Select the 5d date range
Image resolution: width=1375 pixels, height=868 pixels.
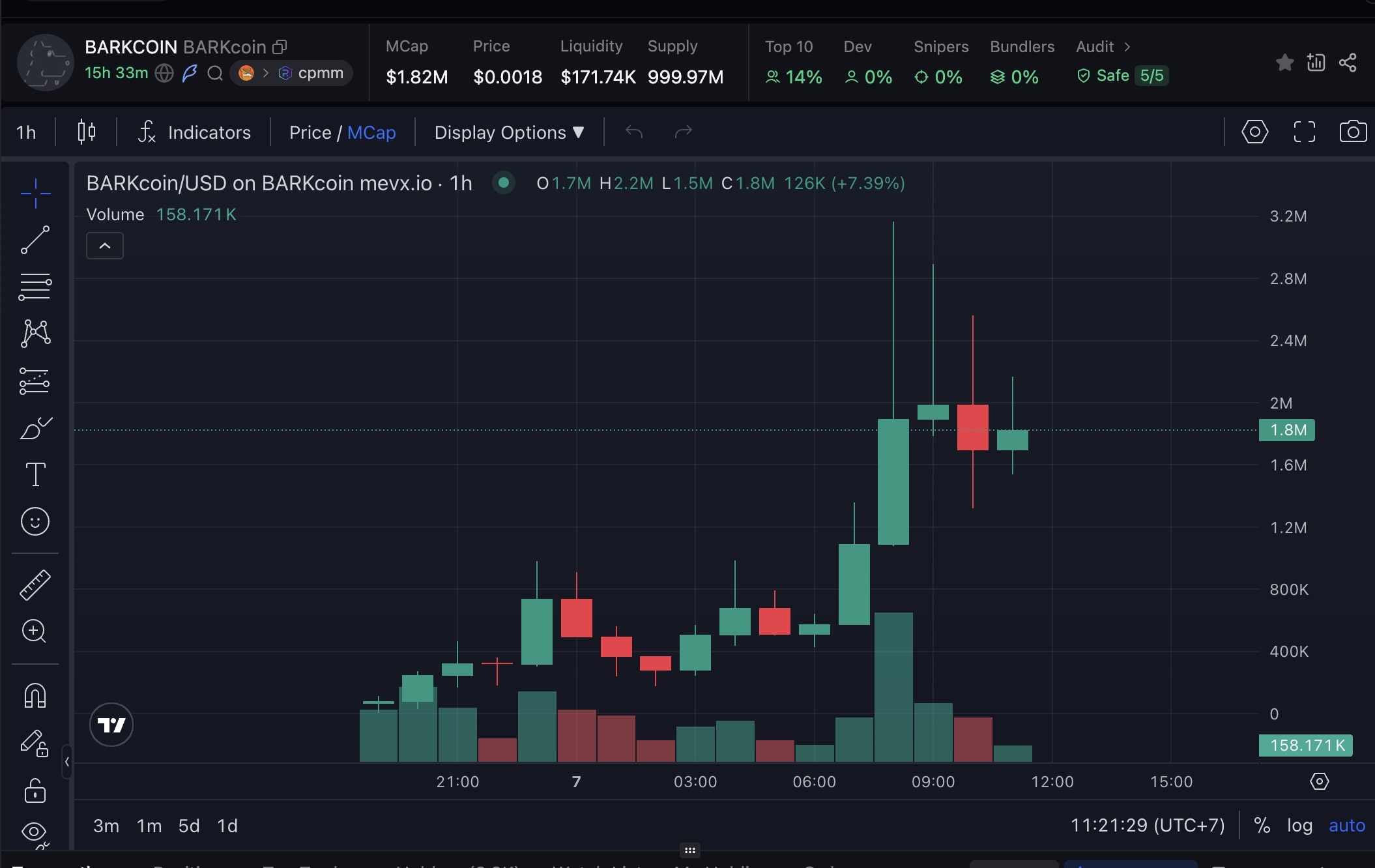189,826
